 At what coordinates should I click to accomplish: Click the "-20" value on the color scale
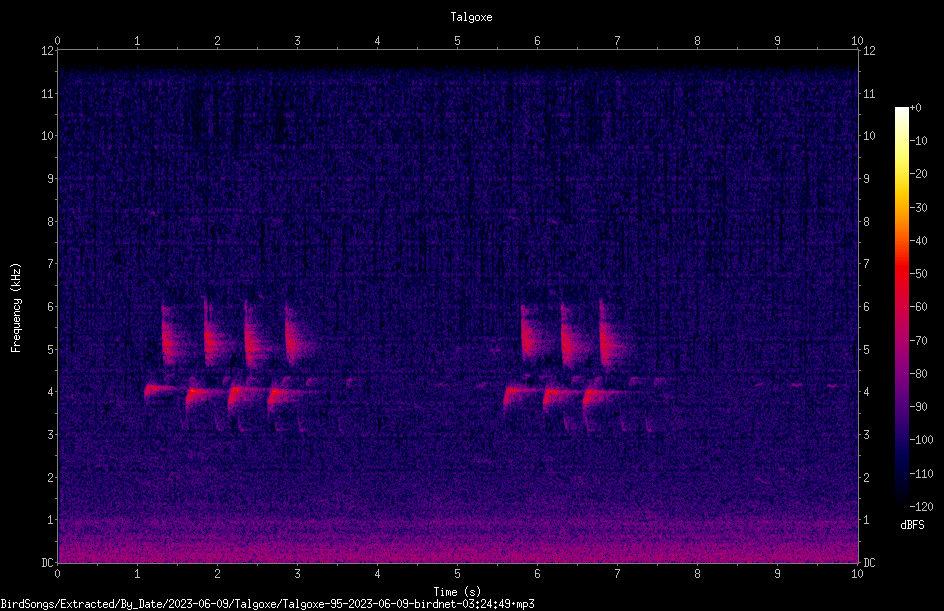click(919, 174)
